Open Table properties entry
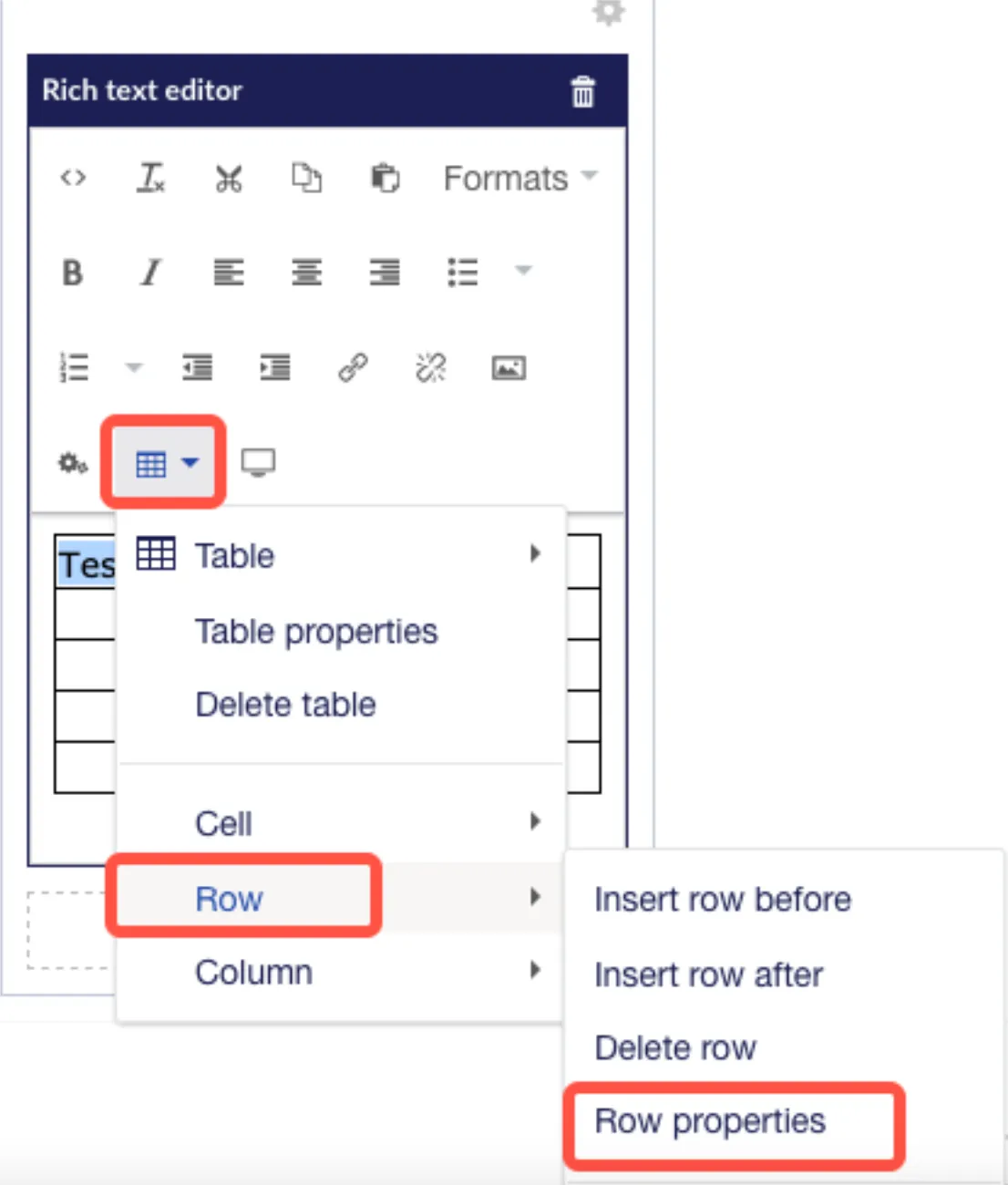 point(316,632)
